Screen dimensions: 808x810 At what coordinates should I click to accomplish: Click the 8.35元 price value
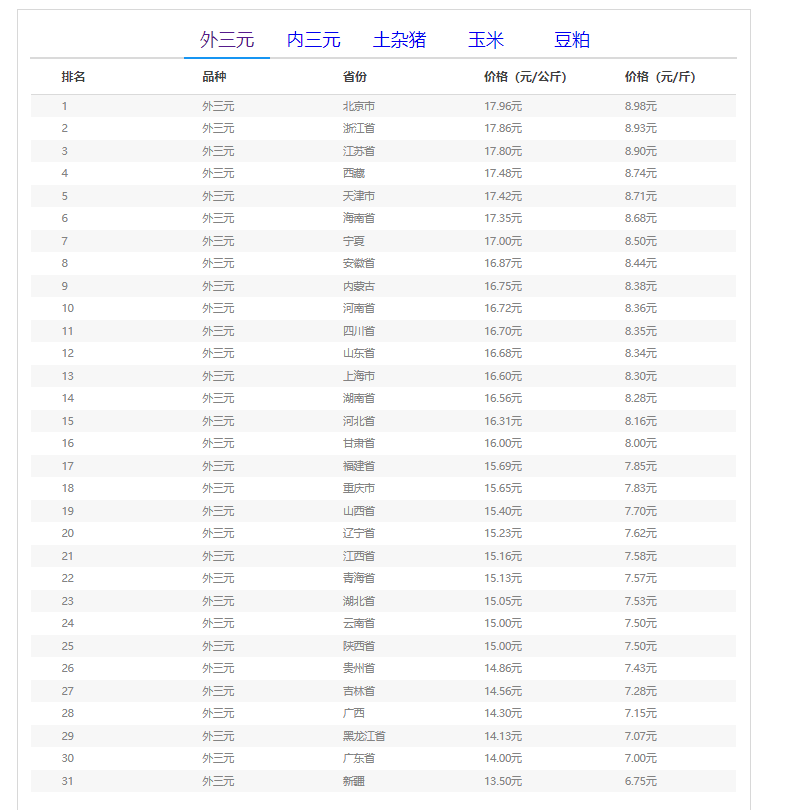(x=641, y=331)
